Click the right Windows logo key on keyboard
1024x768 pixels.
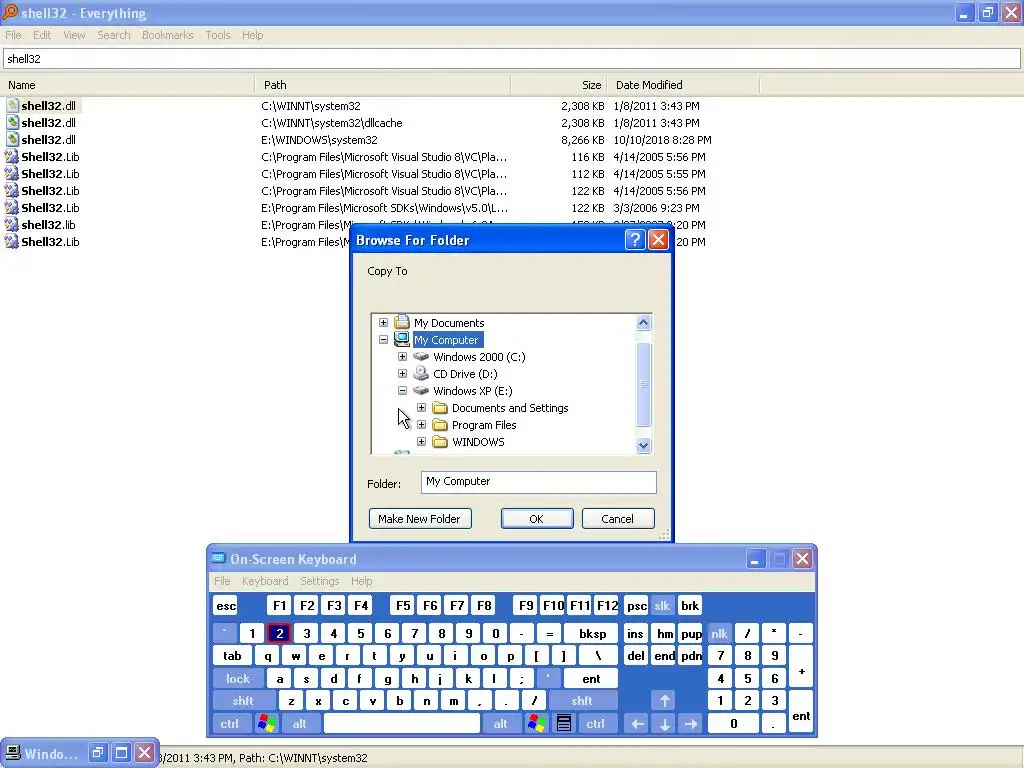click(x=537, y=723)
